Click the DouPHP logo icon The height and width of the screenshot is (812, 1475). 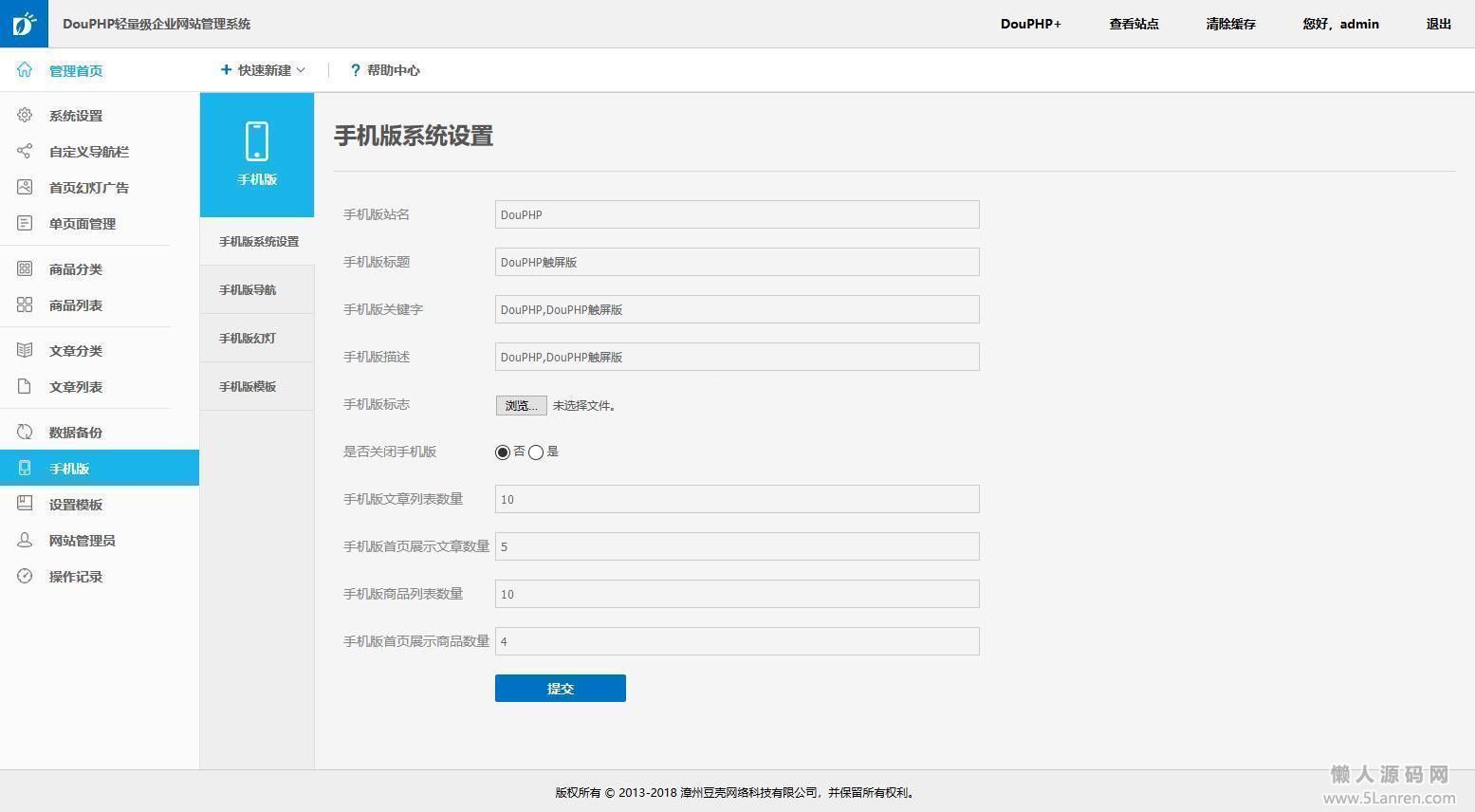point(24,24)
